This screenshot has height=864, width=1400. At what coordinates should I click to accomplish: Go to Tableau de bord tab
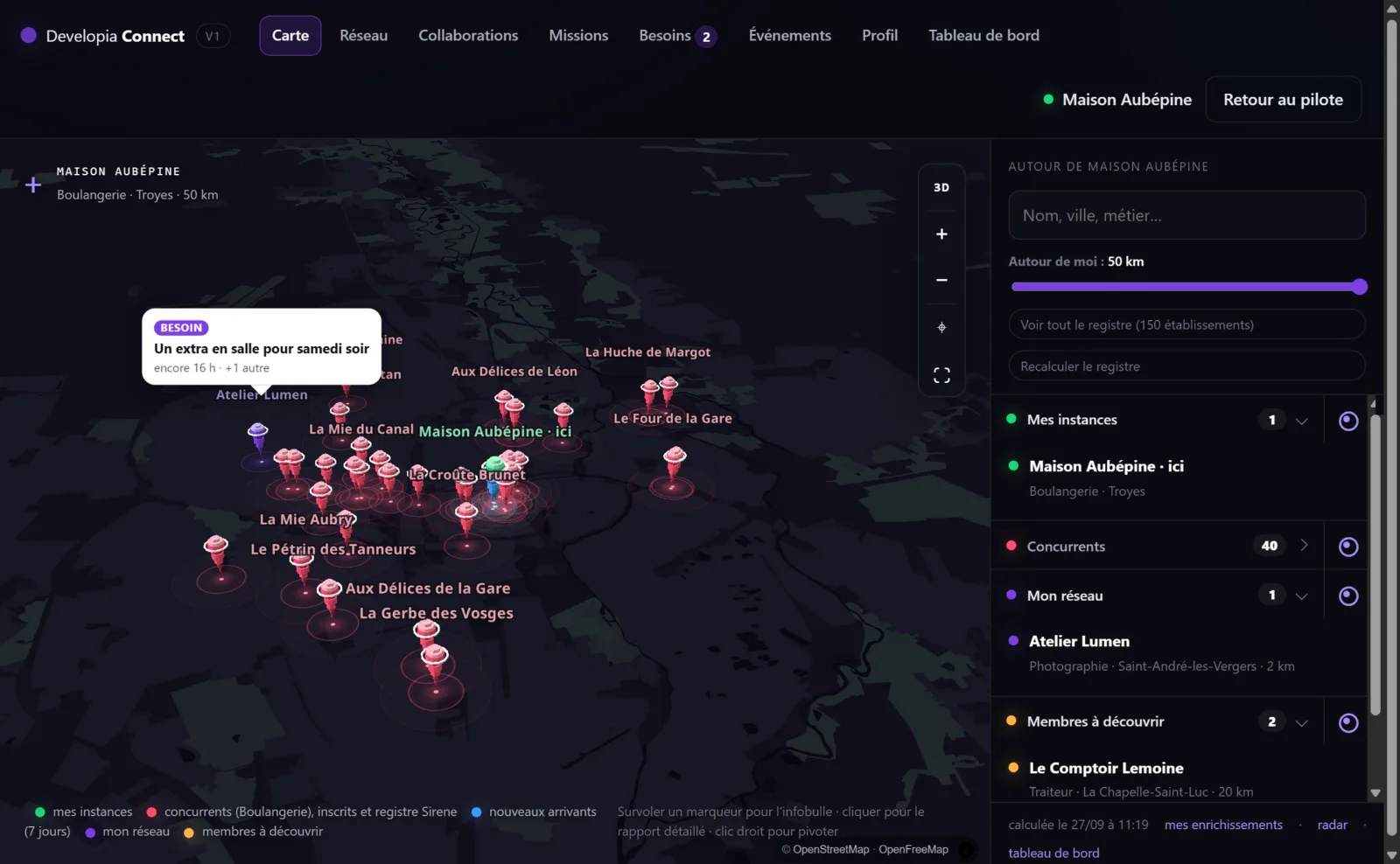[983, 36]
